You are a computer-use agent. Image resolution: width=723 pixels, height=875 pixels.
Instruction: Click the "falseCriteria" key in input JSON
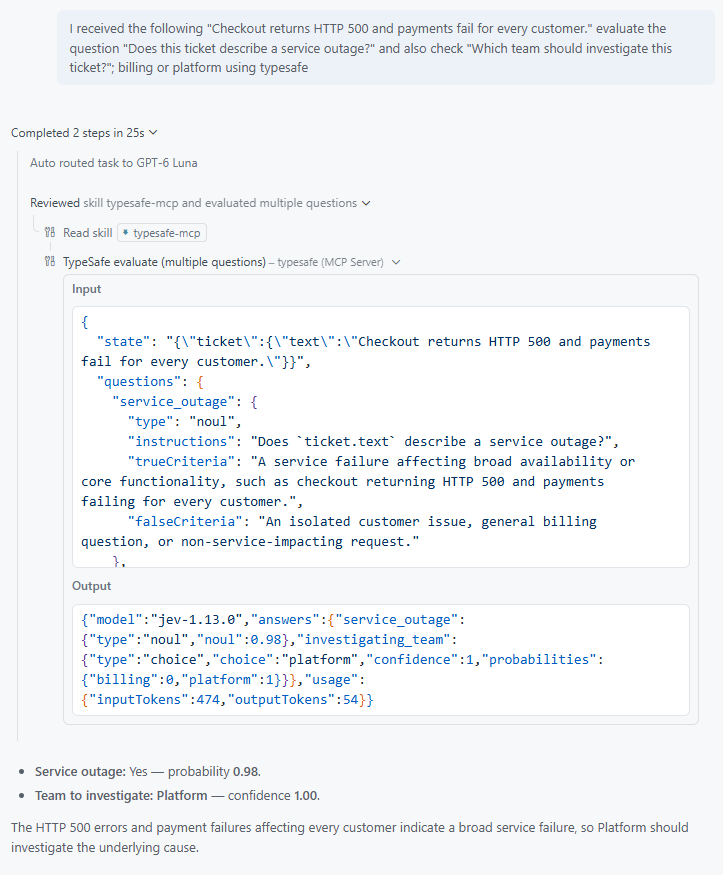pos(185,522)
